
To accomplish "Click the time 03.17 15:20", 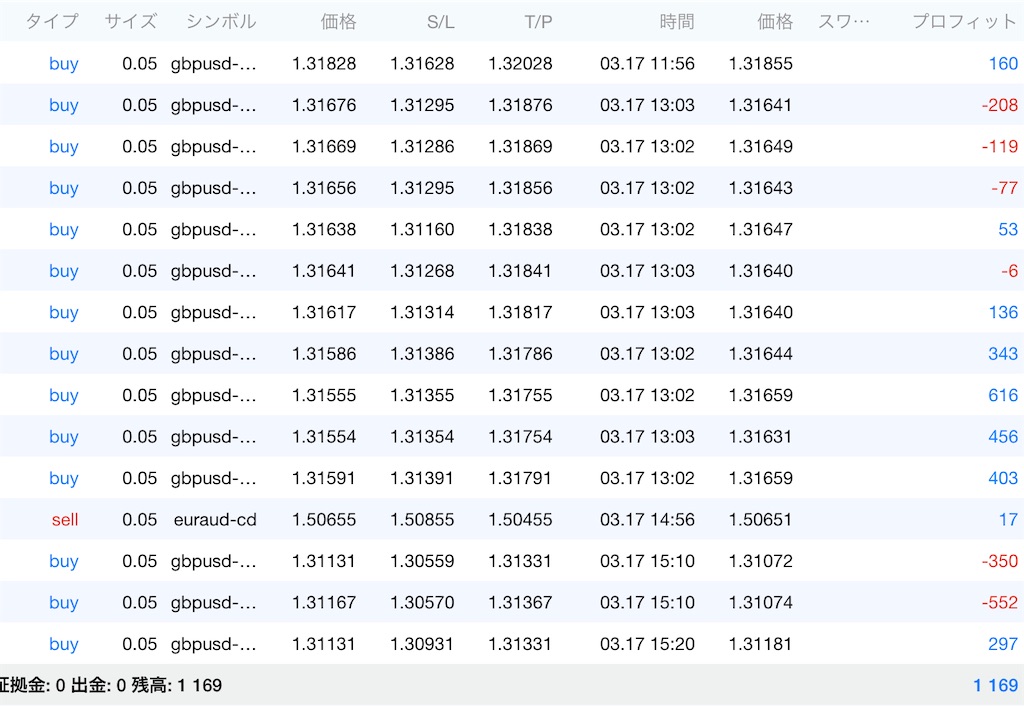I will point(647,644).
